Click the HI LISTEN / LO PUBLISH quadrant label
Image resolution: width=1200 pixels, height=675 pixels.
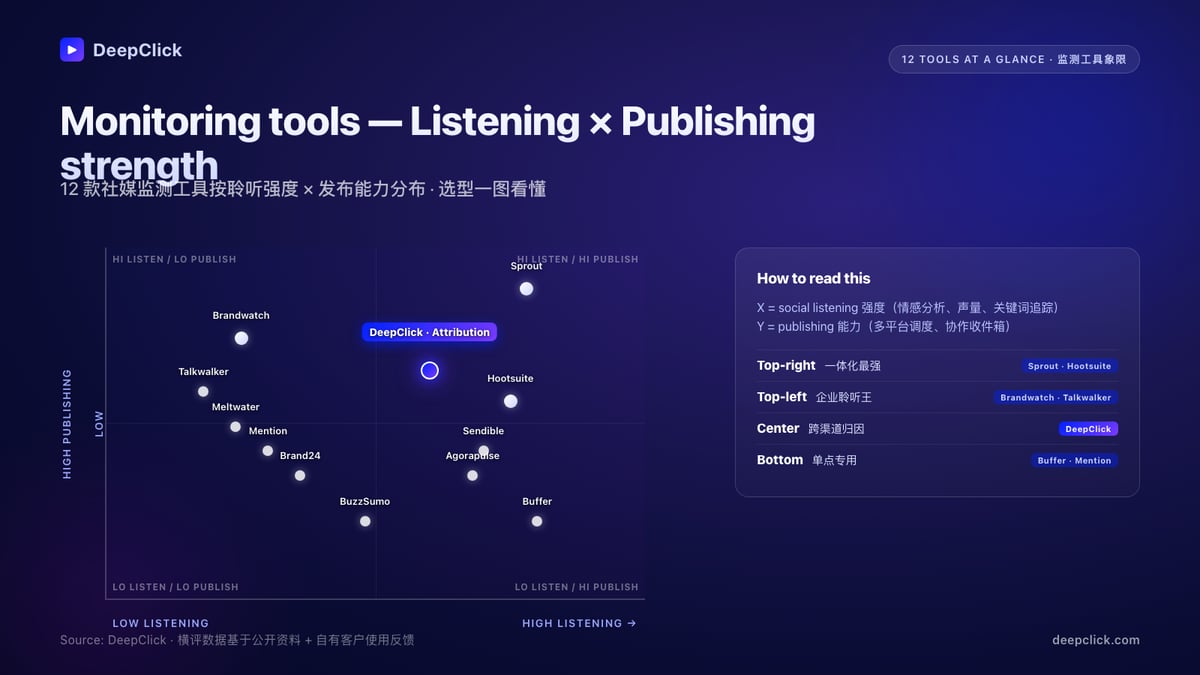(174, 259)
